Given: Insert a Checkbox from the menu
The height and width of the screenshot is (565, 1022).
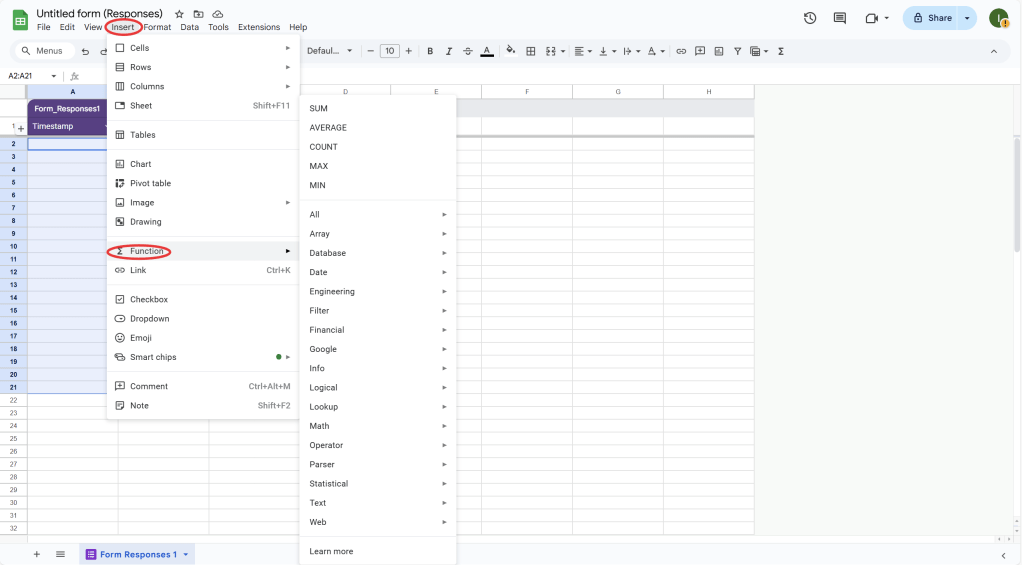Looking at the screenshot, I should pos(149,299).
